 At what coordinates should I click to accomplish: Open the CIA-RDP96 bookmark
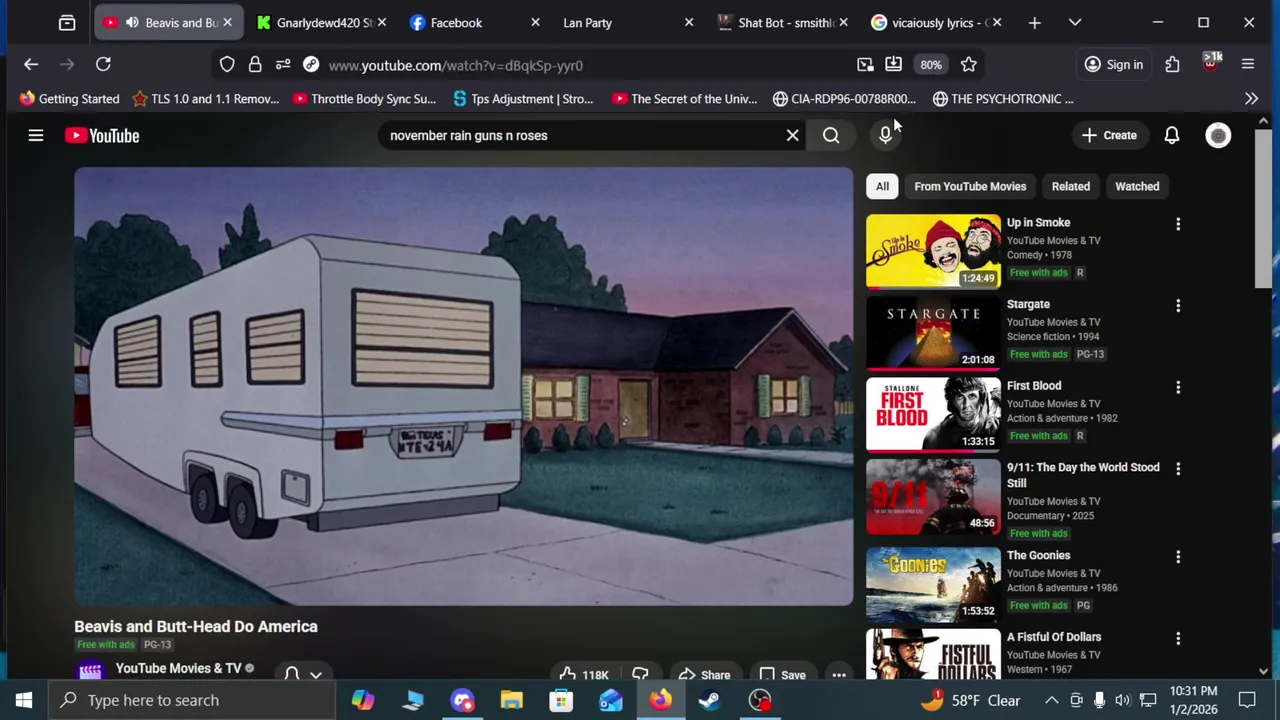click(x=844, y=99)
